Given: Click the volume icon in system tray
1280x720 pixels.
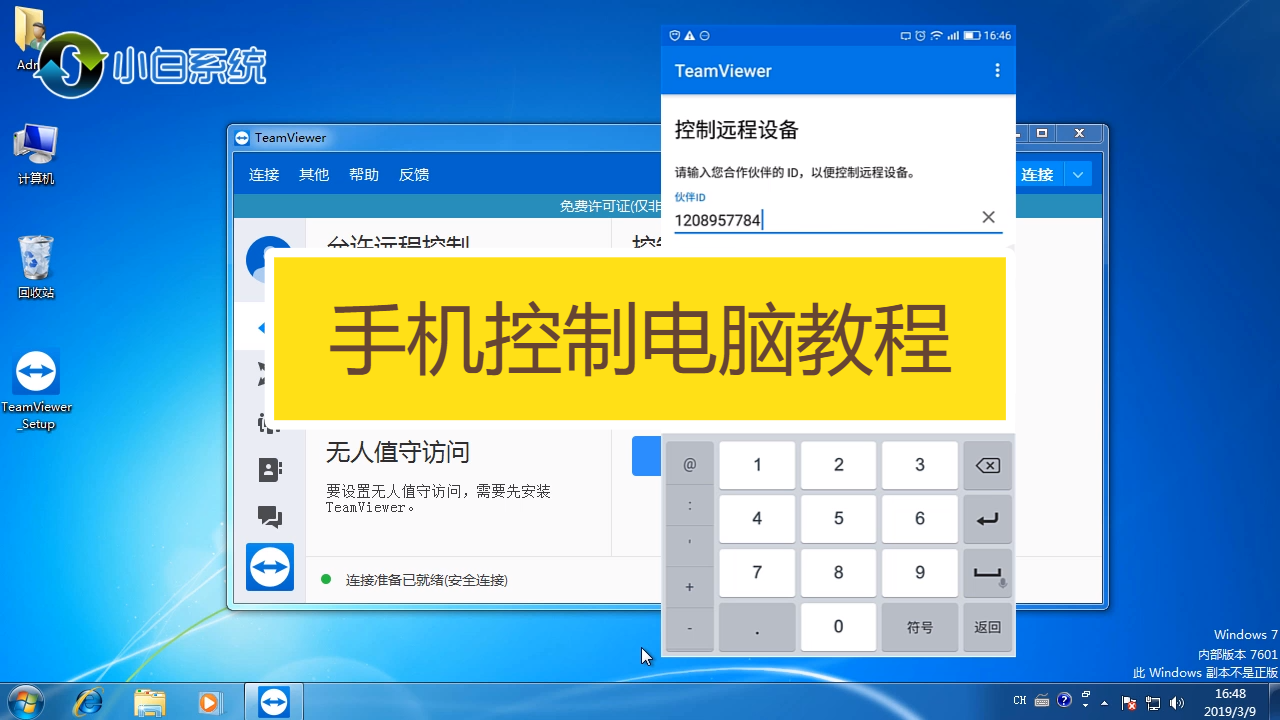Looking at the screenshot, I should (1176, 702).
